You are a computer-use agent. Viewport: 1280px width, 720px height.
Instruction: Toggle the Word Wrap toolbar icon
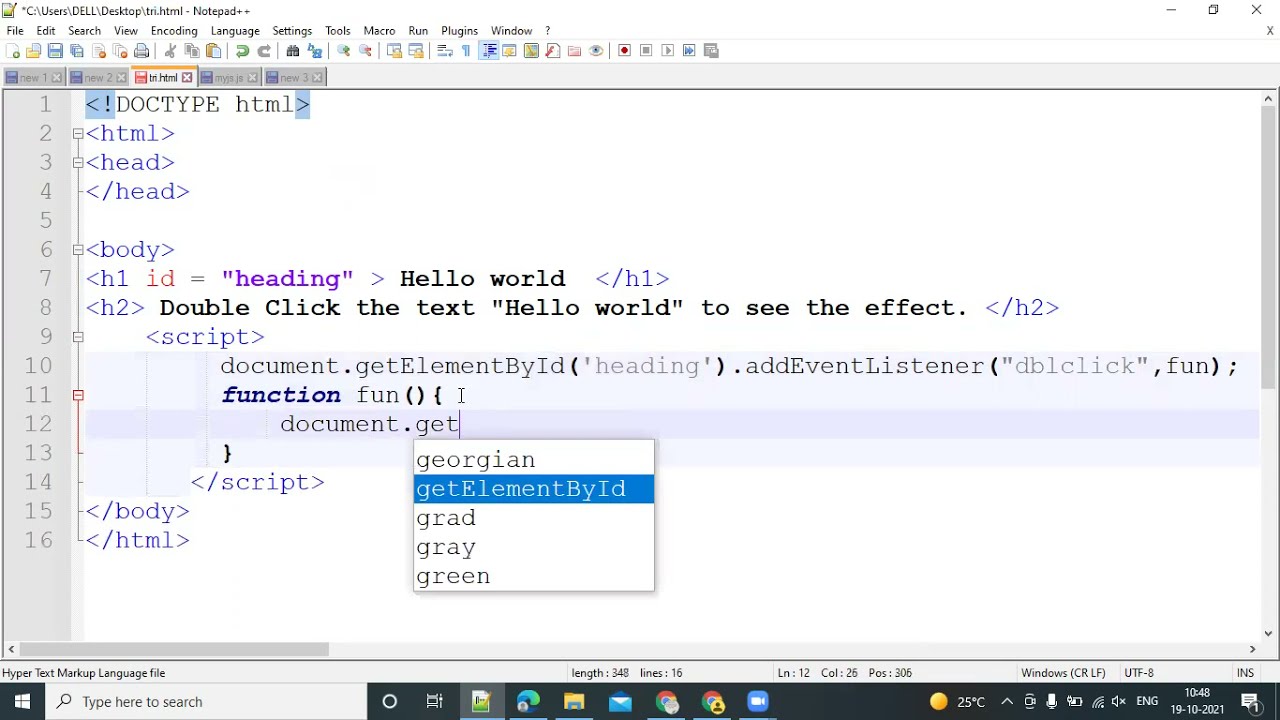tap(445, 51)
